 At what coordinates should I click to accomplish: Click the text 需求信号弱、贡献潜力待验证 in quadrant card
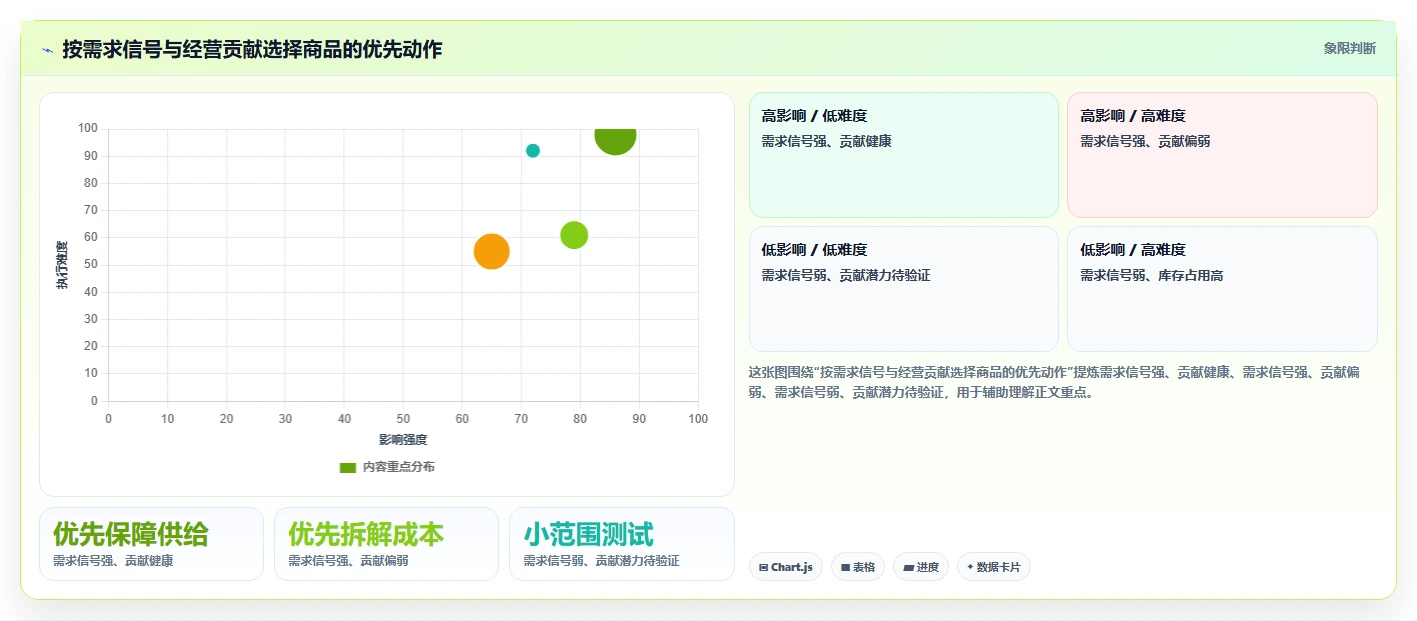coord(846,275)
